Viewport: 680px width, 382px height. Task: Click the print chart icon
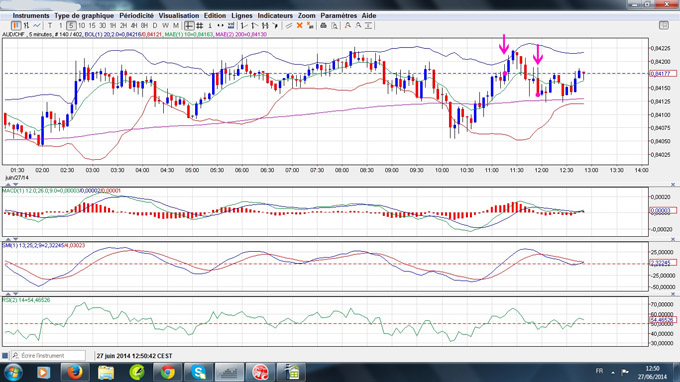point(323,26)
